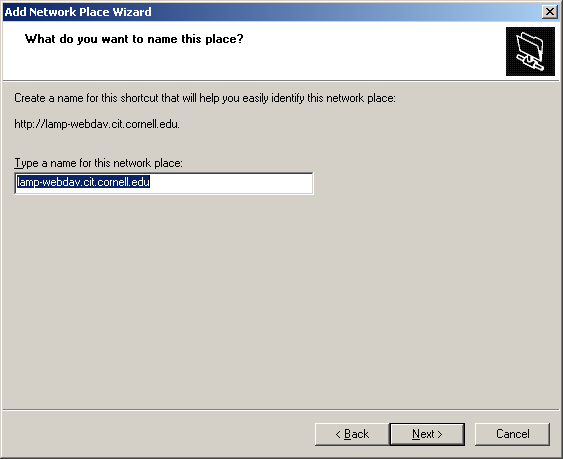Cancel the wizard
Image resolution: width=563 pixels, height=459 pixels.
512,434
